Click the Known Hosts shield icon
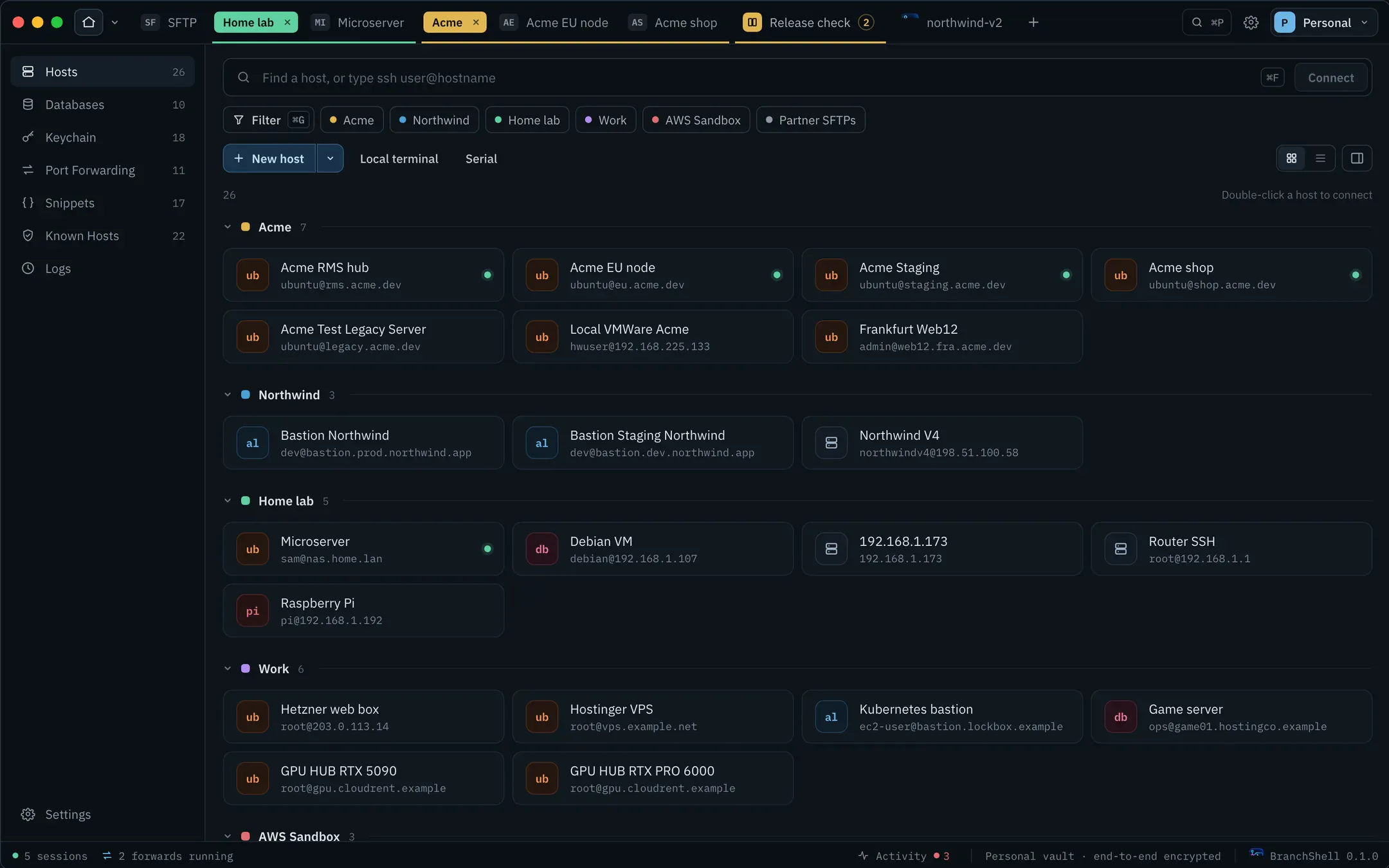Viewport: 1389px width, 868px height. (28, 235)
